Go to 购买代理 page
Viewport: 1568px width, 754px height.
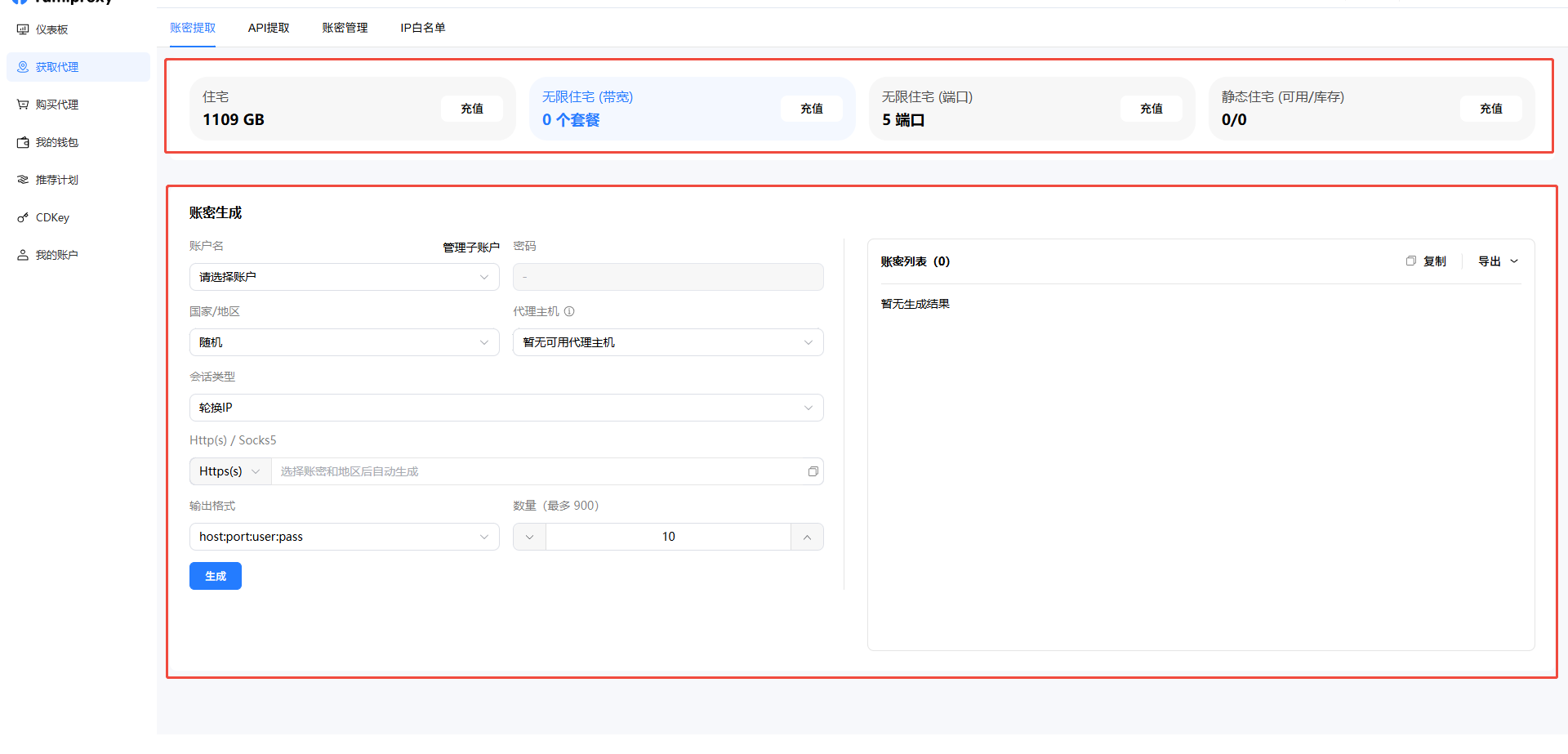point(78,105)
